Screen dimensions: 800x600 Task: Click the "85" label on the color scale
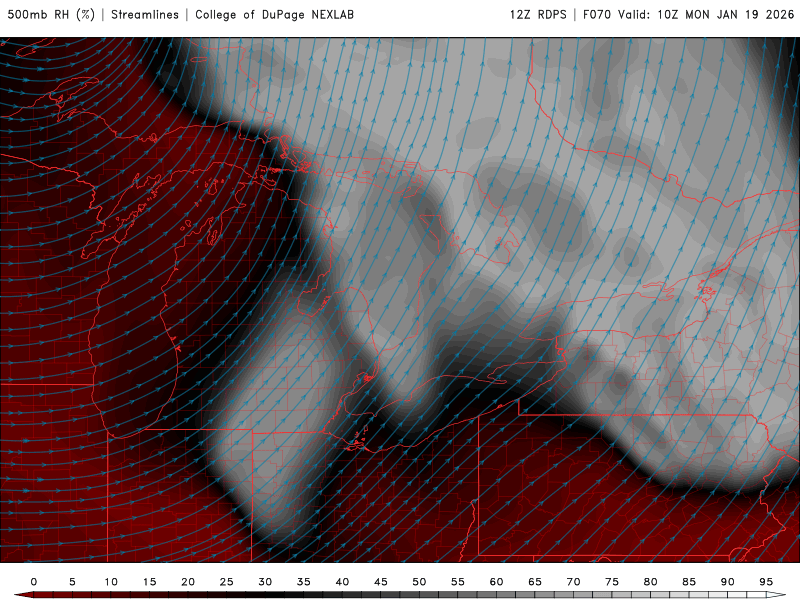click(x=689, y=582)
